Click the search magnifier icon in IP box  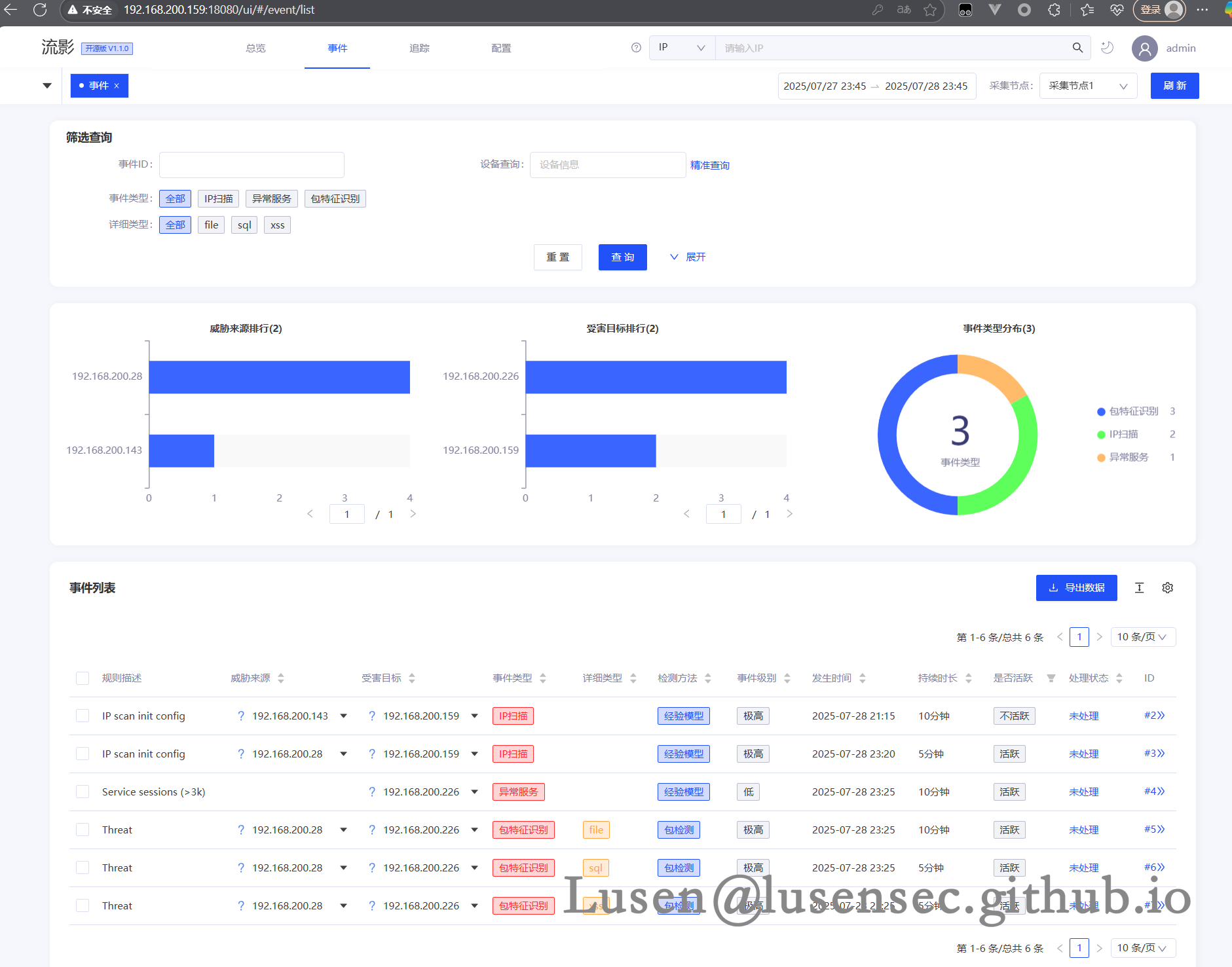[x=1077, y=48]
